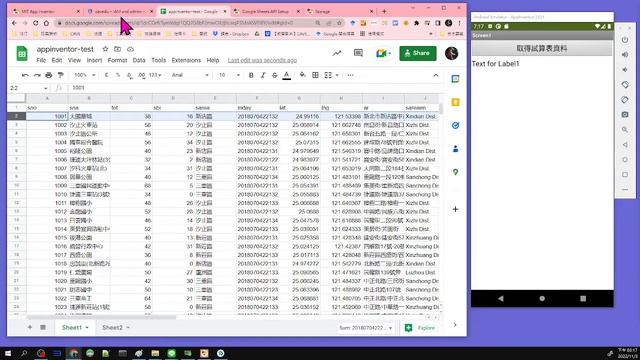Open the text color picker
The image size is (640, 360).
pos(287,75)
